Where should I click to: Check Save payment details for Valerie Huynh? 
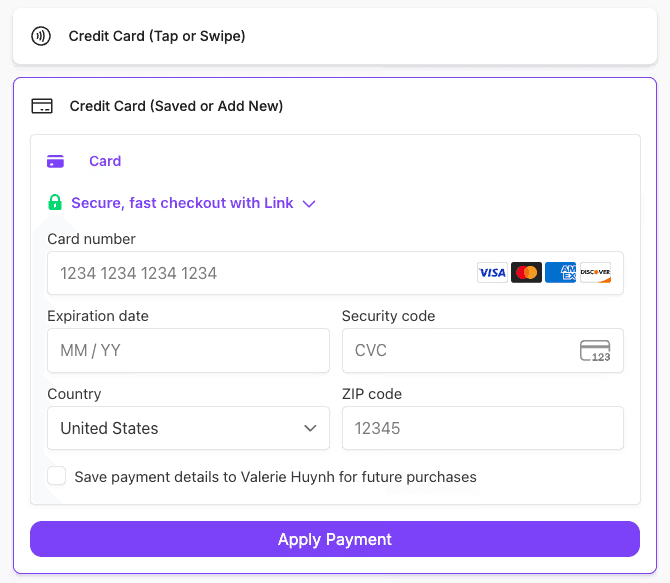point(57,477)
